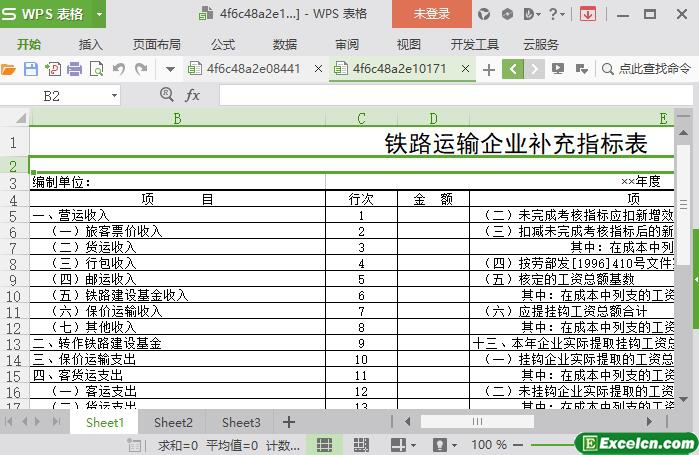Click the 未登录 login button
This screenshot has height=455, width=699.
[x=432, y=14]
